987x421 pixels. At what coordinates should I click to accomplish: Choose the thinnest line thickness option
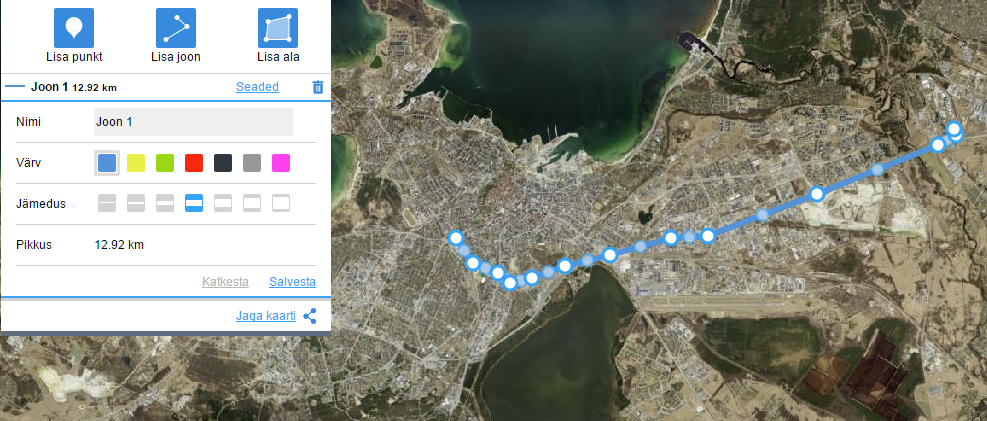[x=107, y=203]
